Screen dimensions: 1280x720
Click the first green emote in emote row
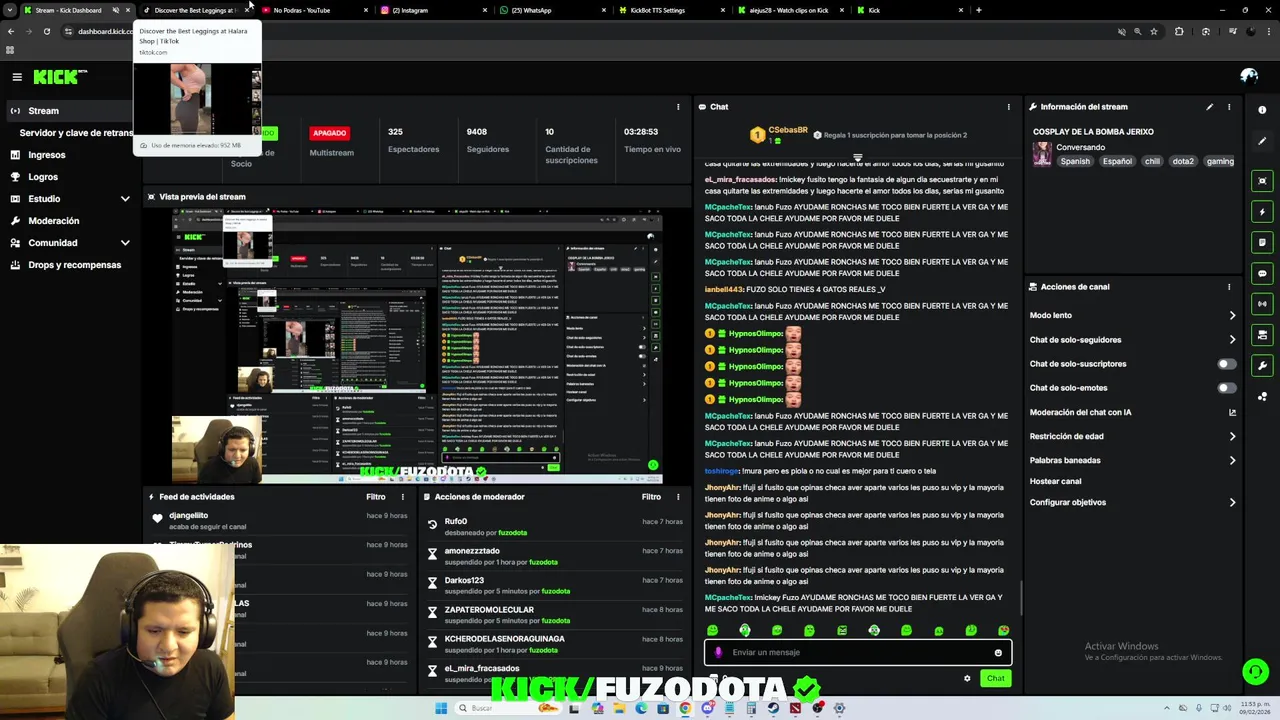tap(712, 630)
